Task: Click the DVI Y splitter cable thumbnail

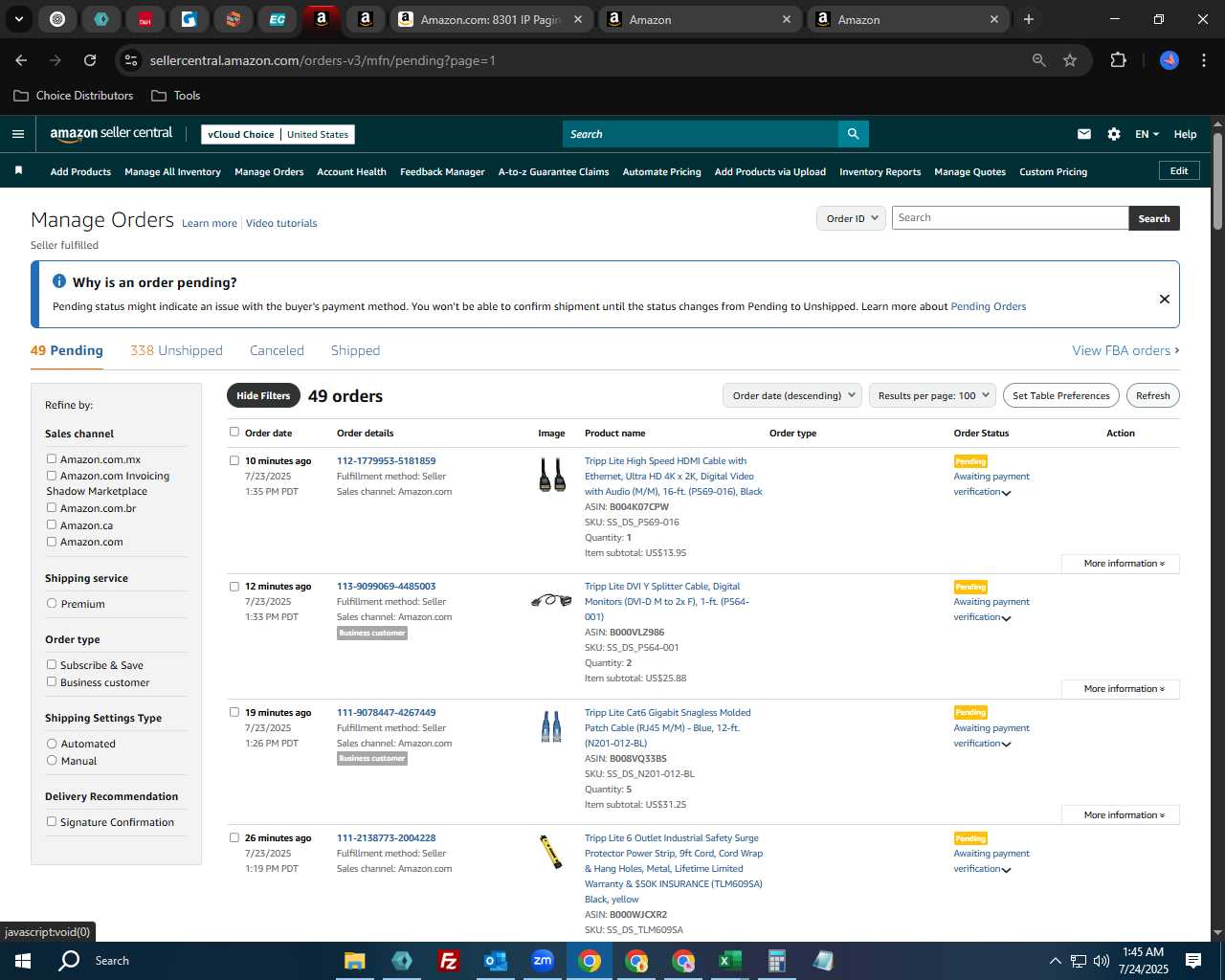Action: pos(551,600)
